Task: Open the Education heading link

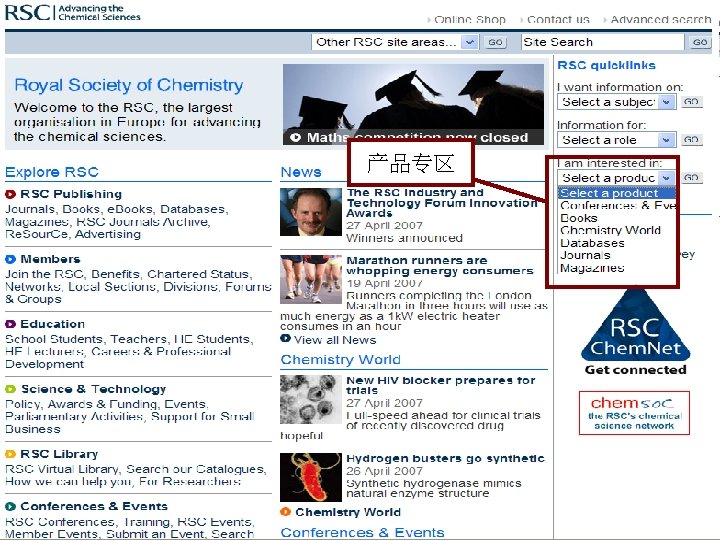Action: click(52, 324)
